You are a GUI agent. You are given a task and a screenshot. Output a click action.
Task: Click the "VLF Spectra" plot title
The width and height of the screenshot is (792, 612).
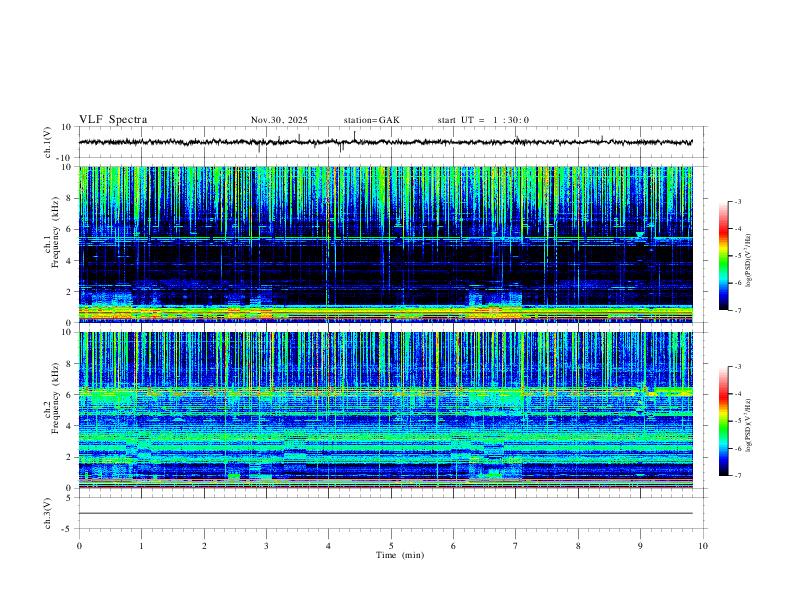(x=113, y=119)
